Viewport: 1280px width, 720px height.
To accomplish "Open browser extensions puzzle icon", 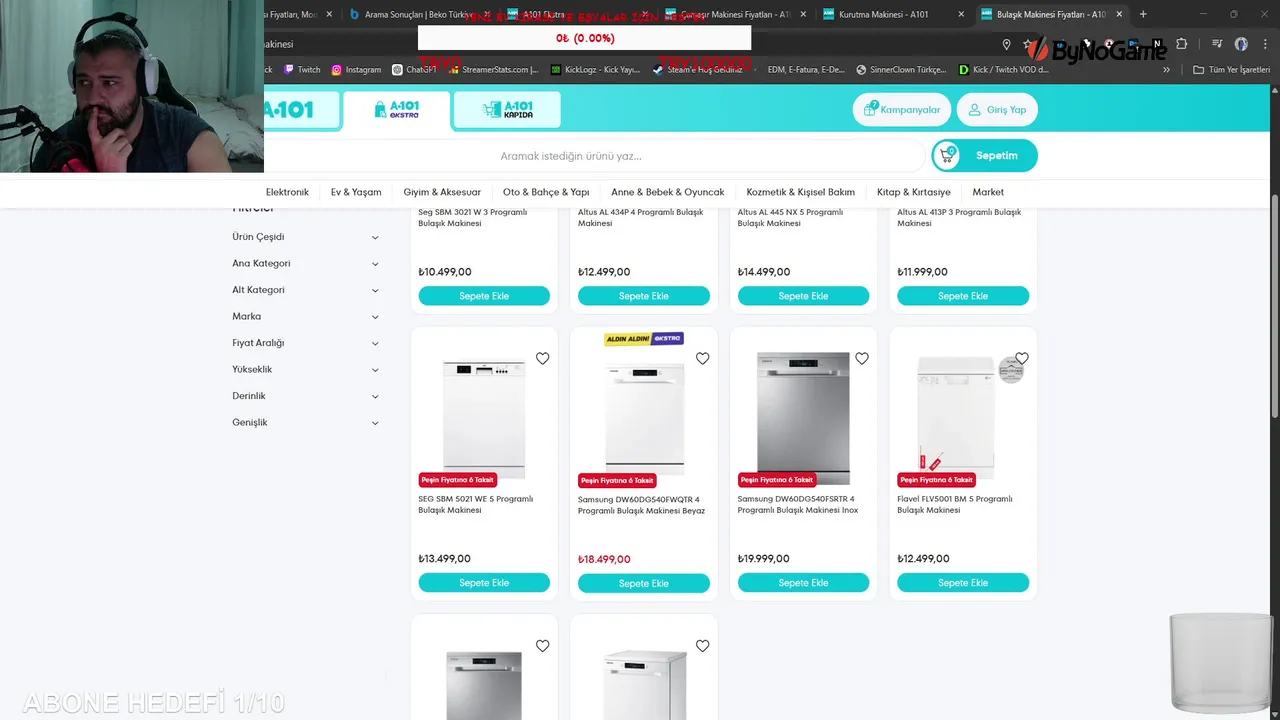I will [x=1181, y=44].
